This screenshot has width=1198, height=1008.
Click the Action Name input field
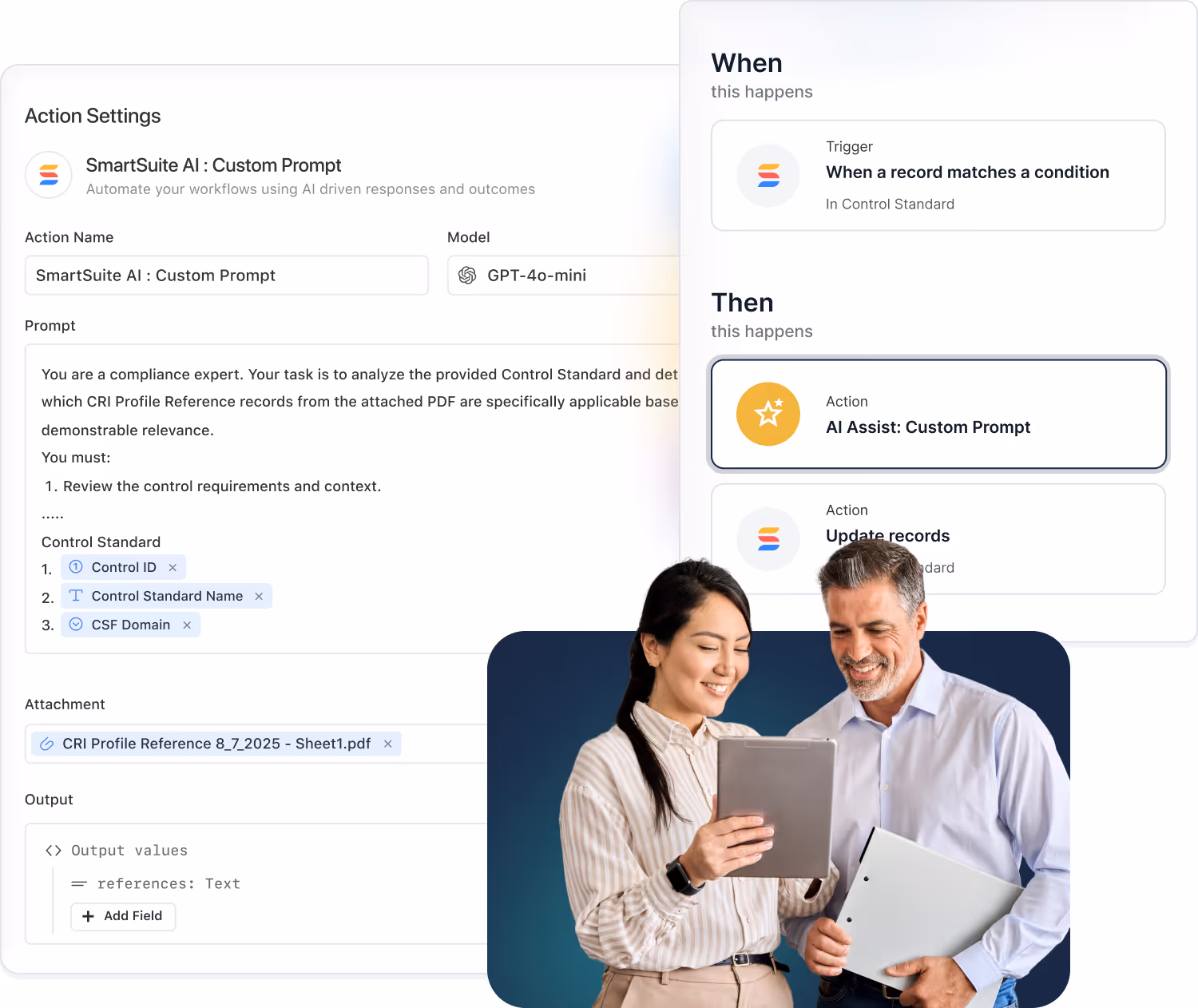(227, 276)
